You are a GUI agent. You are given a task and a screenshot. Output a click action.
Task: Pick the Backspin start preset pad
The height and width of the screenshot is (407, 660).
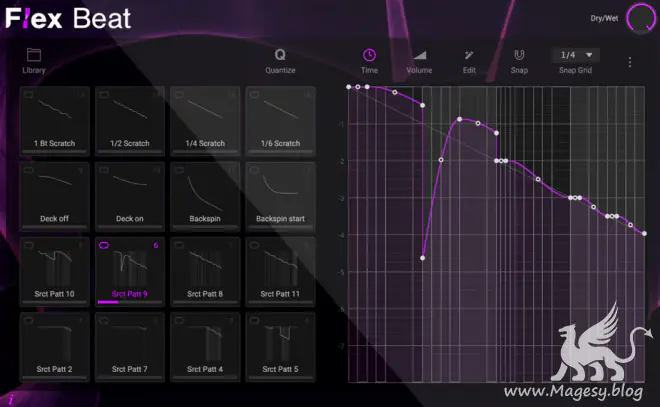click(x=280, y=196)
